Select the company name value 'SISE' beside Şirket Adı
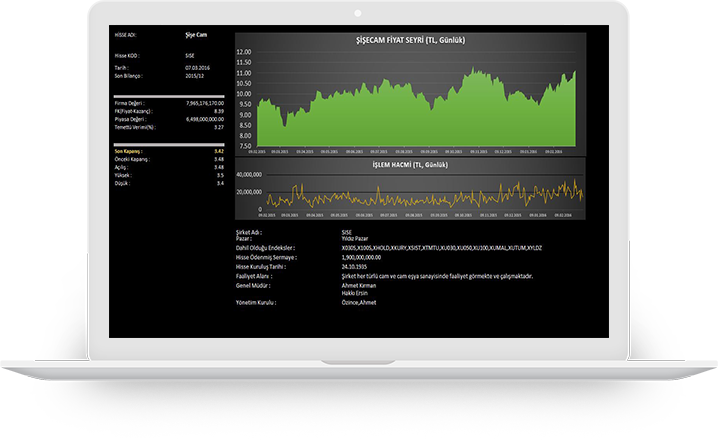Viewport: 718px width, 440px height. pyautogui.click(x=347, y=233)
